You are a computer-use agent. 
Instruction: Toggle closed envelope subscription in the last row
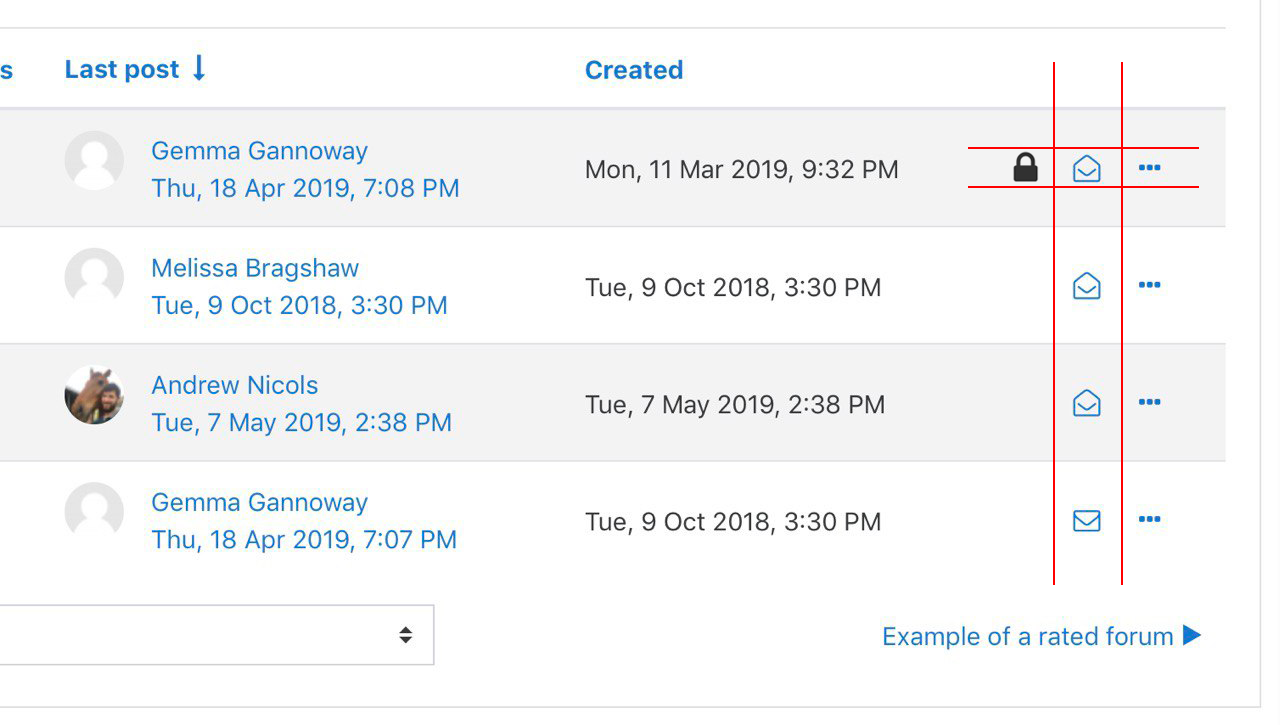click(1087, 520)
